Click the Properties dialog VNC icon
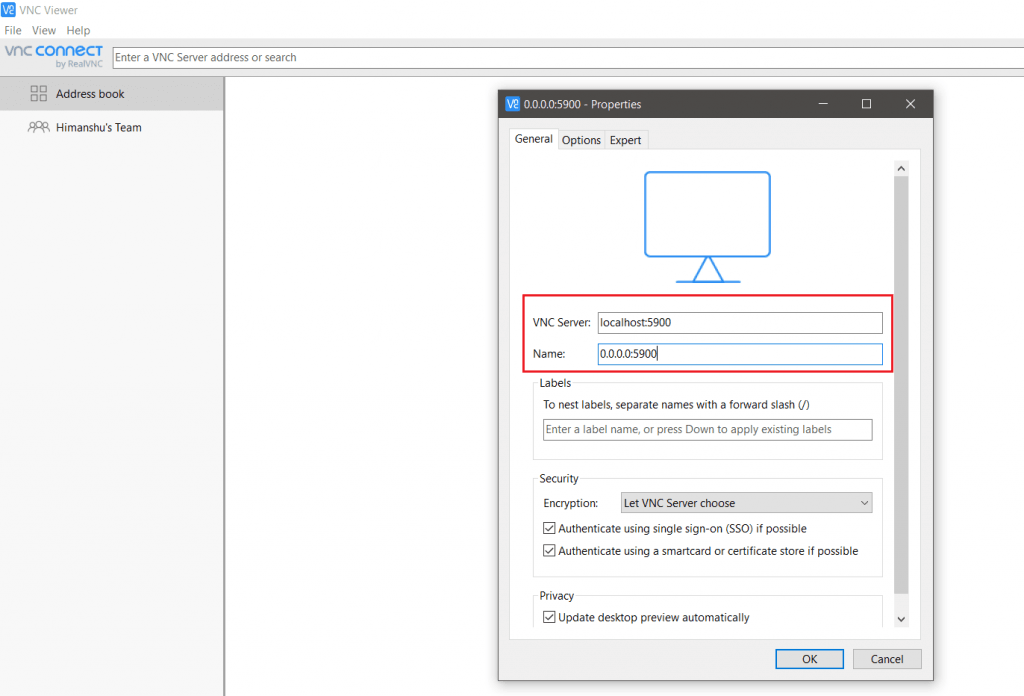This screenshot has height=696, width=1024. [x=513, y=104]
